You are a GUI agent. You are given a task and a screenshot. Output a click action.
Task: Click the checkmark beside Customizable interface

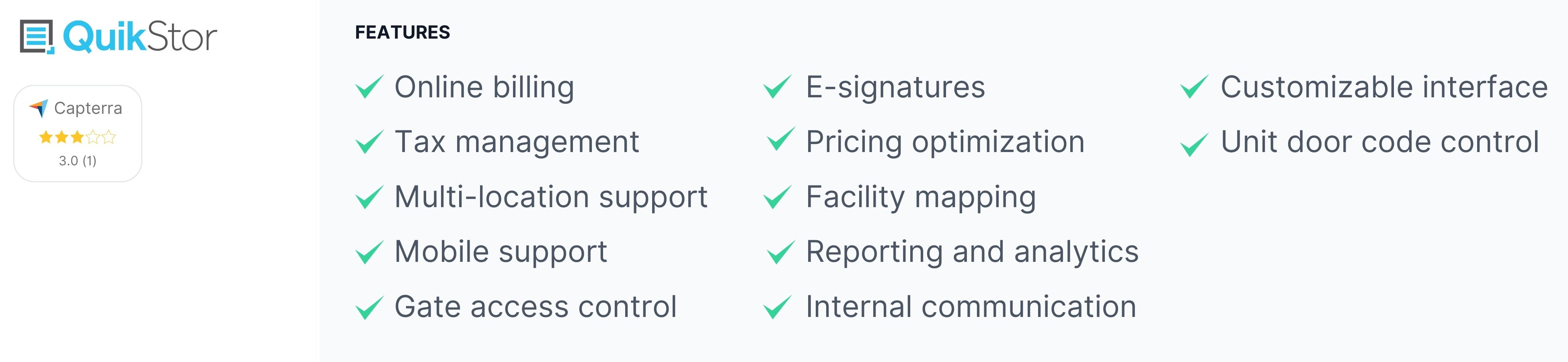pyautogui.click(x=1194, y=86)
